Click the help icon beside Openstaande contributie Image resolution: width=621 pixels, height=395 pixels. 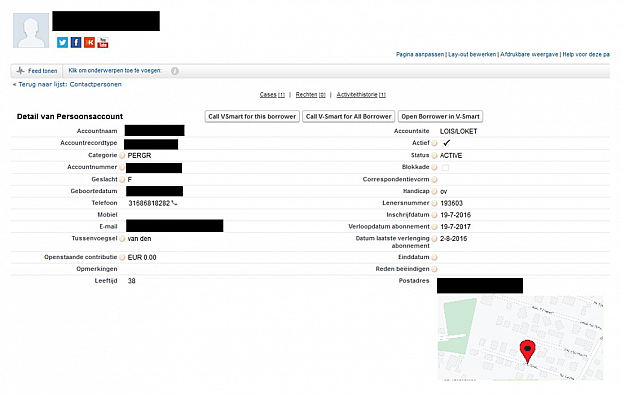(122, 258)
